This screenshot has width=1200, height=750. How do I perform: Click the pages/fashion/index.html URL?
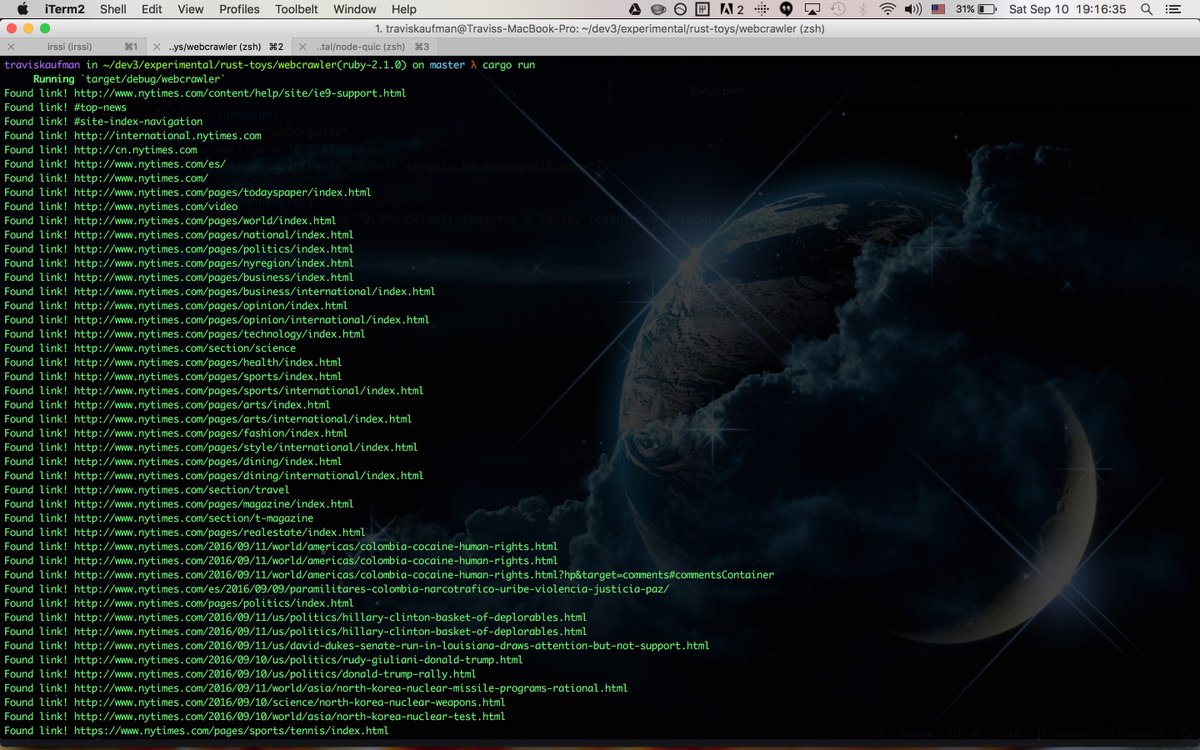211,433
